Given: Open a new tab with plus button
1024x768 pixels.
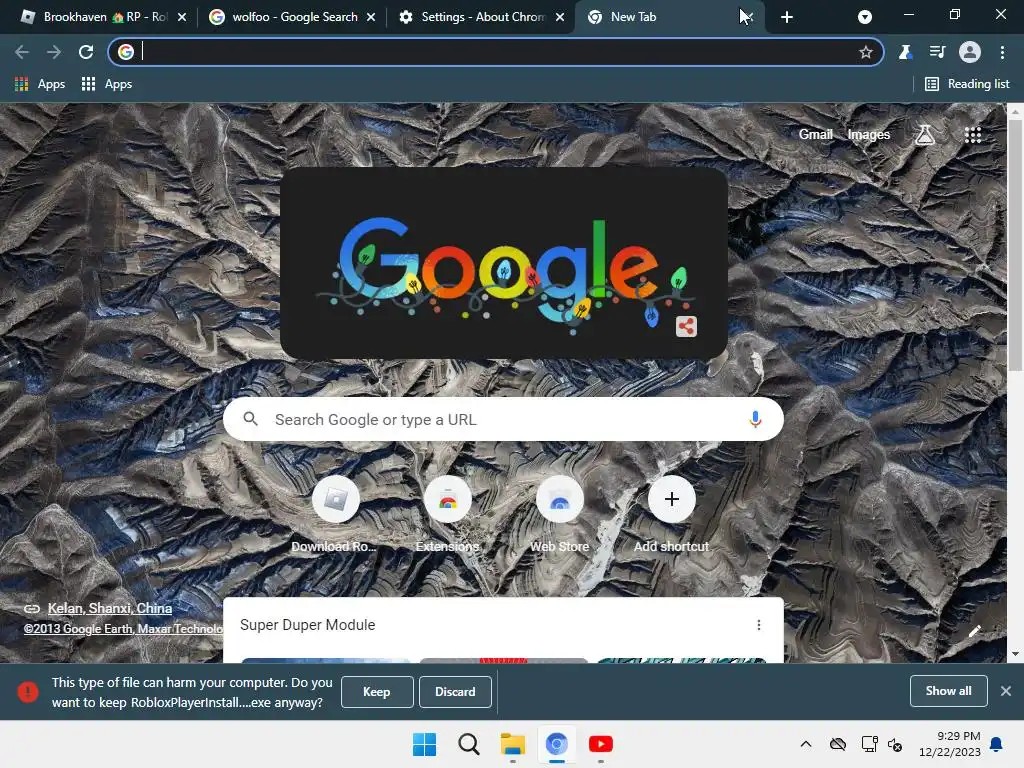Looking at the screenshot, I should (x=787, y=18).
